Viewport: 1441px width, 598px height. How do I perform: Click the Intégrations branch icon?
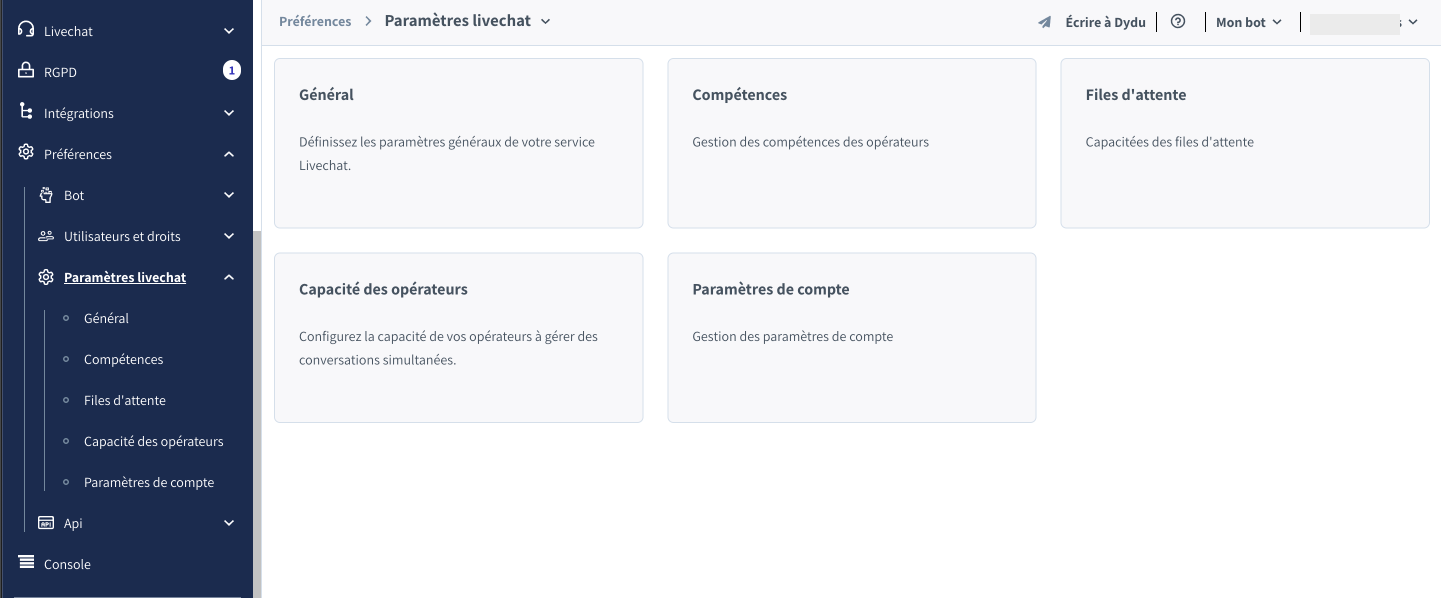pyautogui.click(x=27, y=112)
